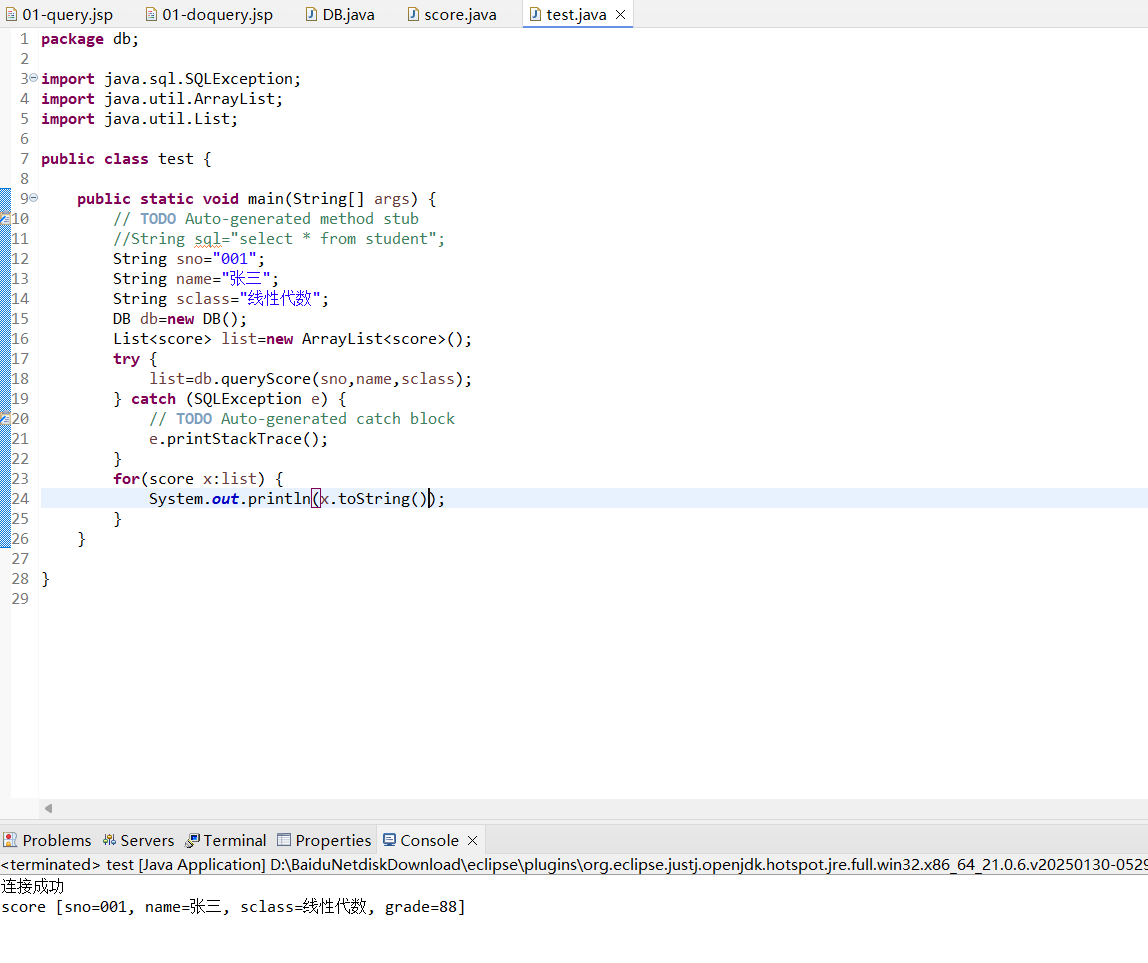The image size is (1148, 963).
Task: Click the class name 'test' on line 7
Action: (x=176, y=159)
